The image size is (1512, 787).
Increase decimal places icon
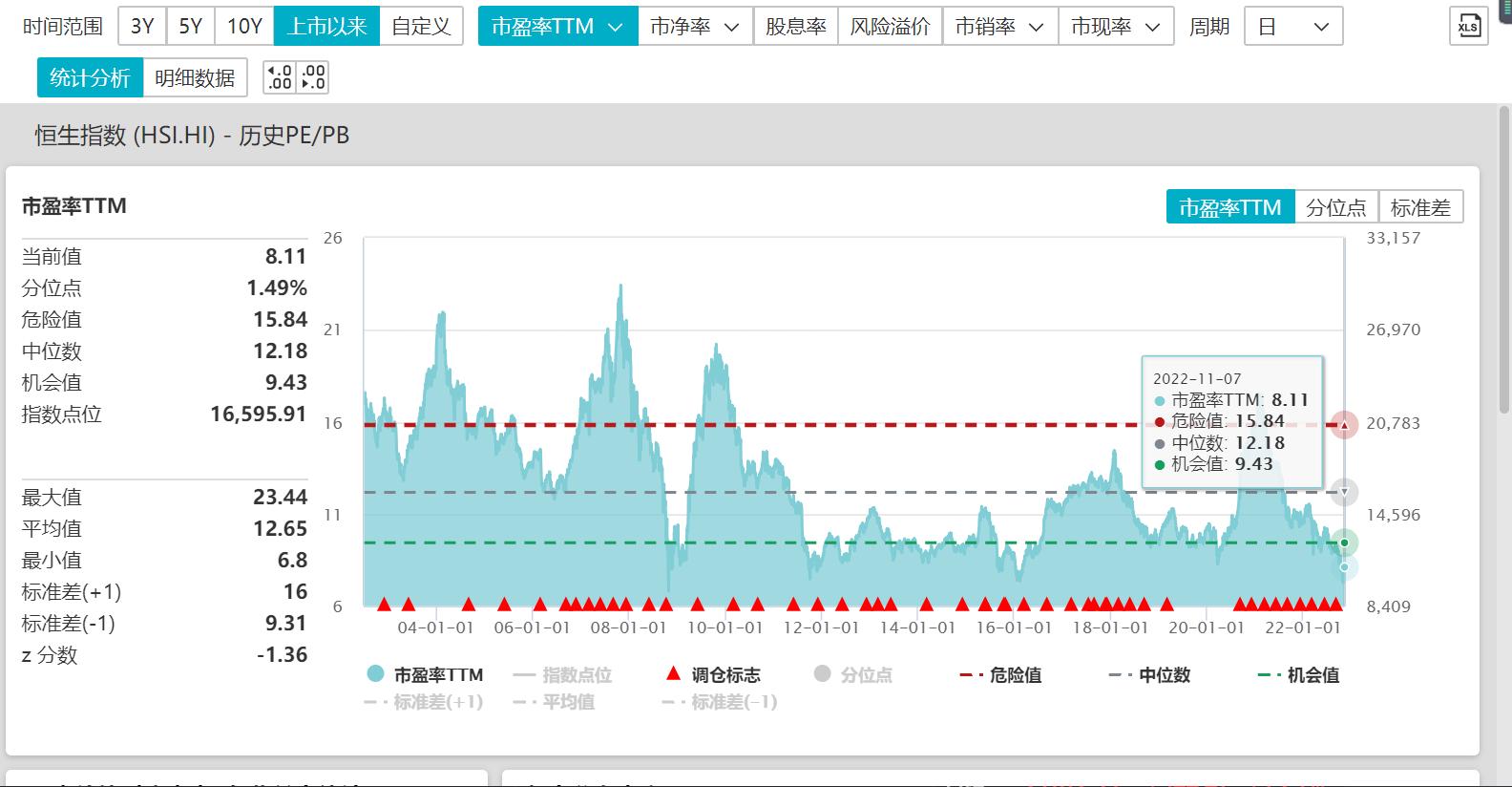[x=280, y=77]
